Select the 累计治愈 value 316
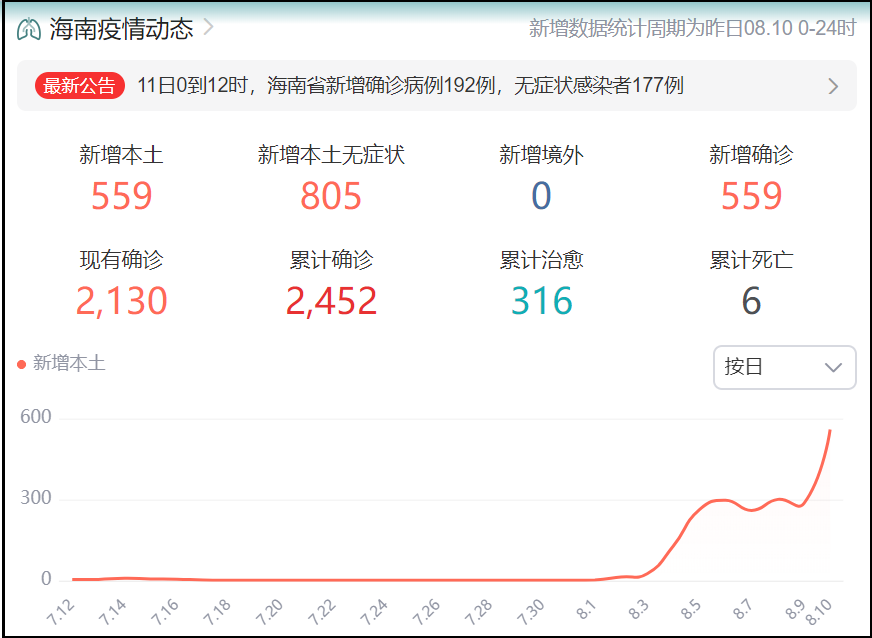The image size is (872, 638). click(541, 301)
